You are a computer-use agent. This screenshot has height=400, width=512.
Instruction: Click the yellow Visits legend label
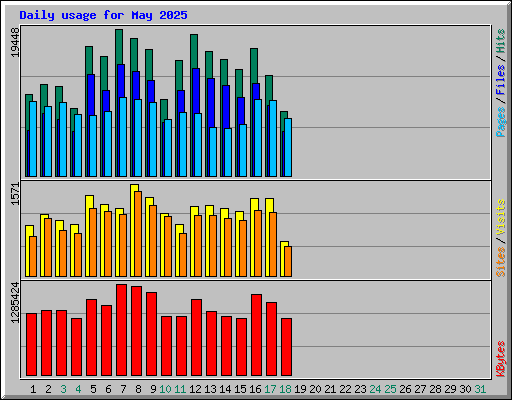tap(501, 217)
